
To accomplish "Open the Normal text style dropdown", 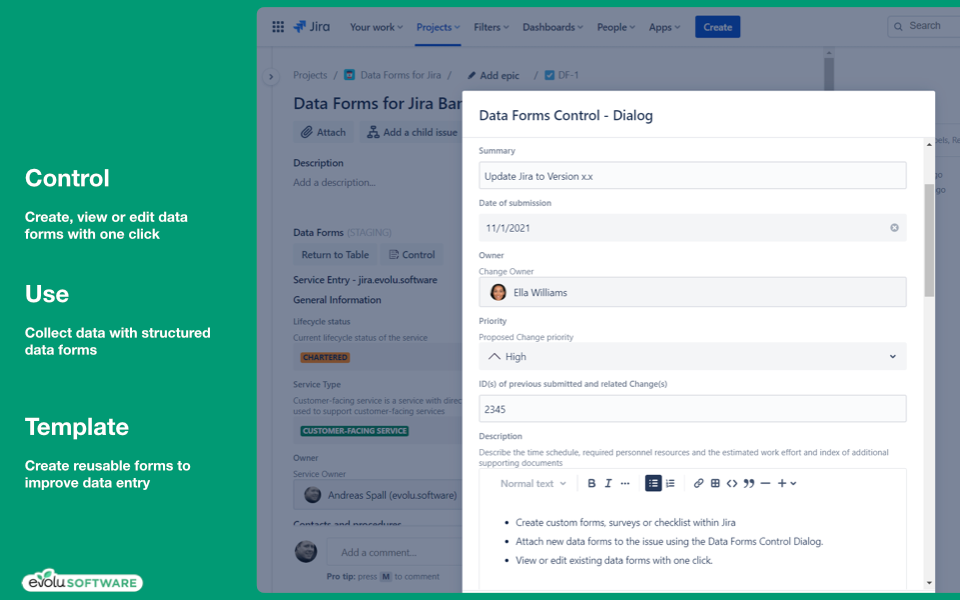I will tap(533, 483).
